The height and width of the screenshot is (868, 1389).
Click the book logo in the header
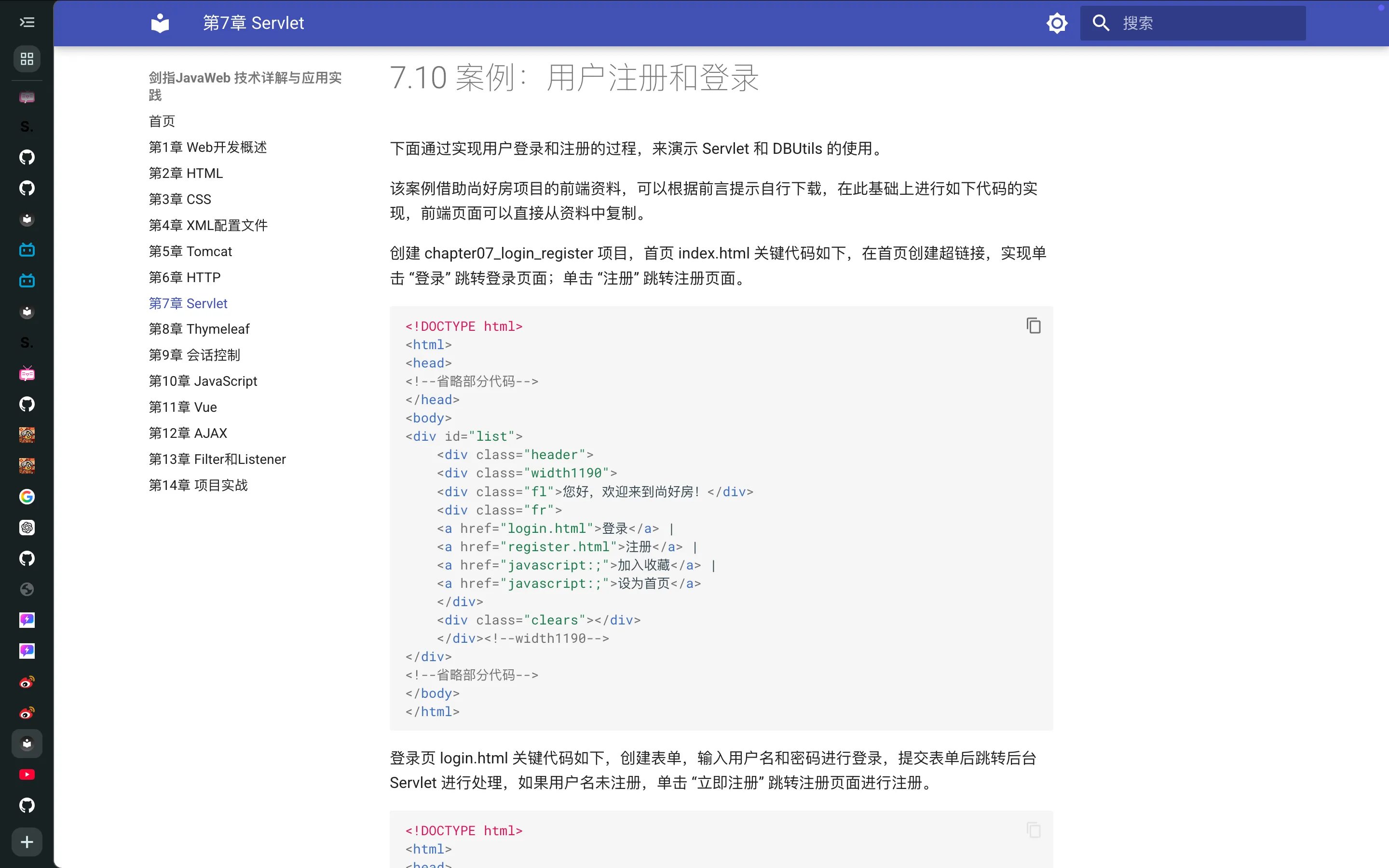pos(160,23)
